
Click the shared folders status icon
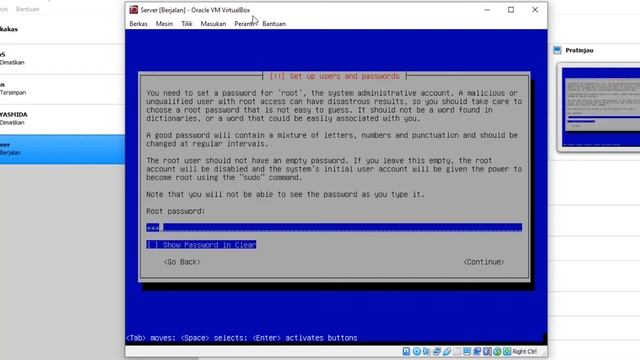coord(458,351)
